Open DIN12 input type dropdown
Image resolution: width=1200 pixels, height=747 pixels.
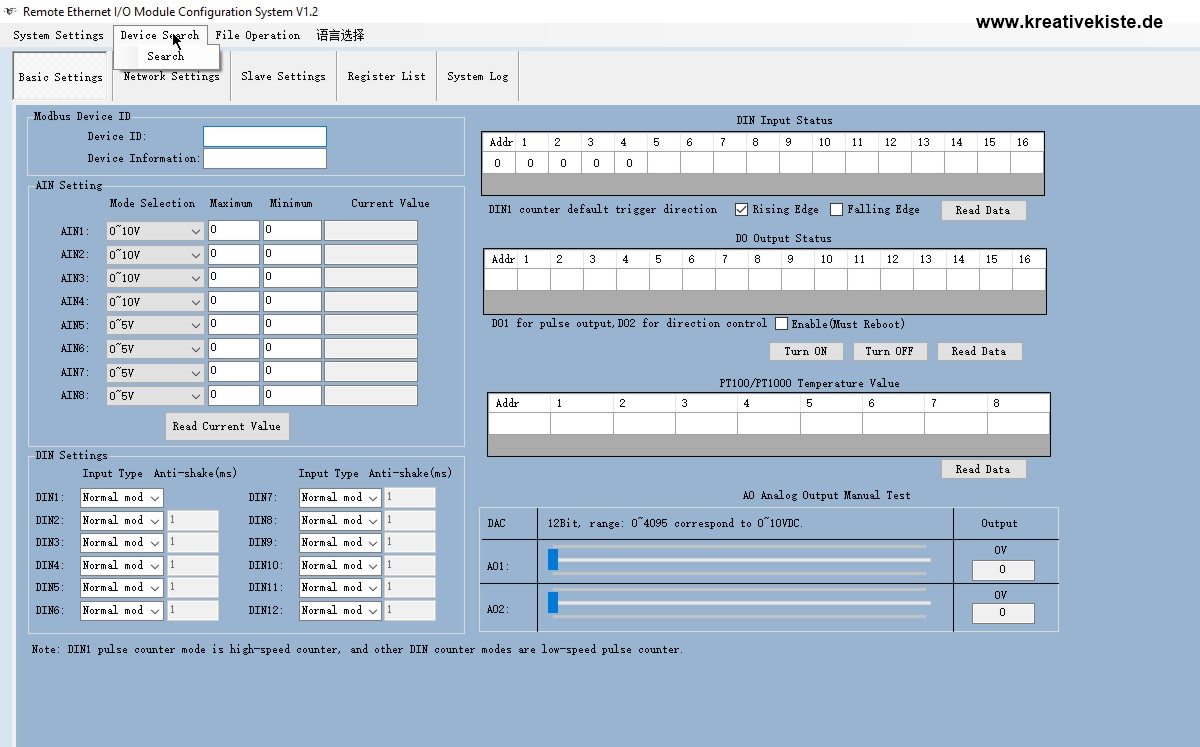(x=340, y=610)
